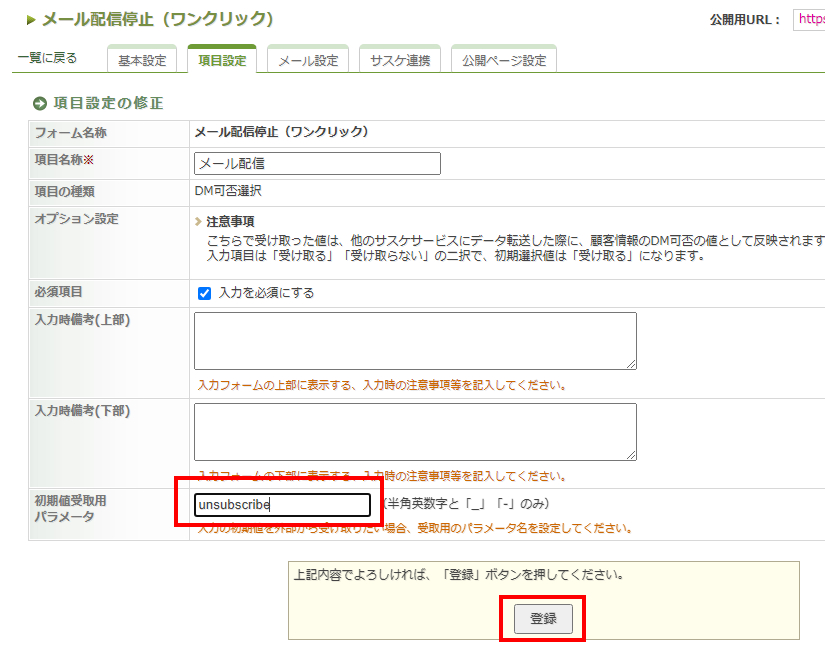Open the 基本設定 tab
The width and height of the screenshot is (825, 661).
coord(142,60)
